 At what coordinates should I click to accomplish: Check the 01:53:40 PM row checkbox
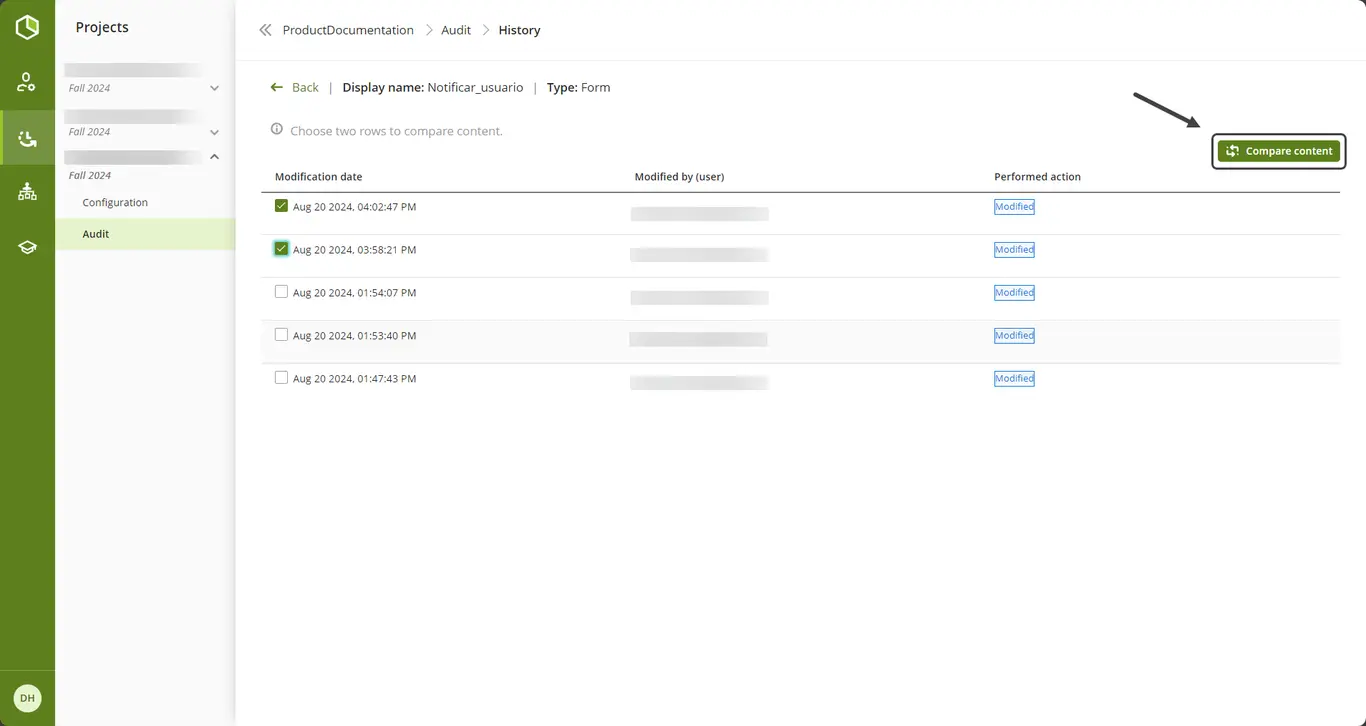pos(281,335)
